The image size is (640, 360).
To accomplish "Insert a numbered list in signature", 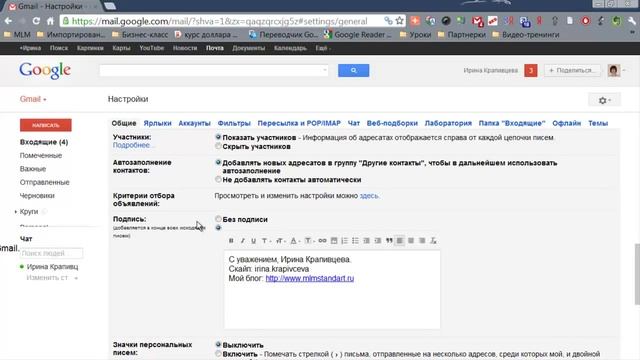I will pos(344,241).
